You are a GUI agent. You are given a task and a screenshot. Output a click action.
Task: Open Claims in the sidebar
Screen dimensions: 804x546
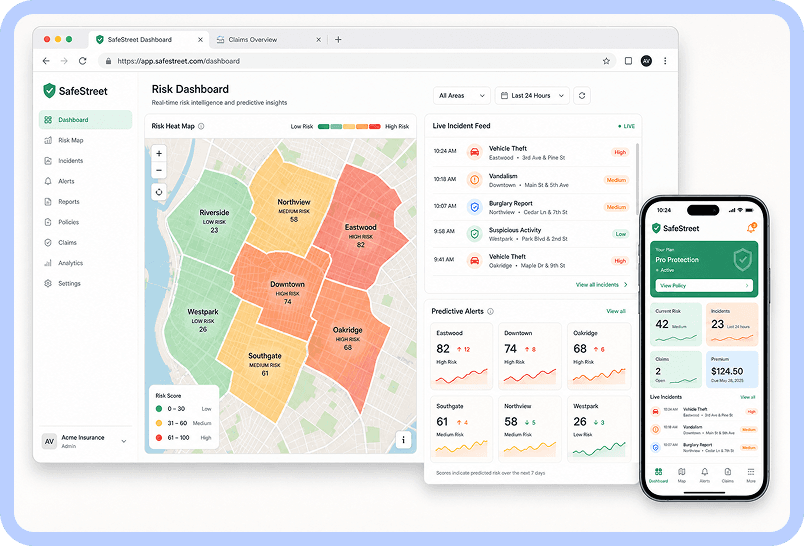pyautogui.click(x=86, y=242)
